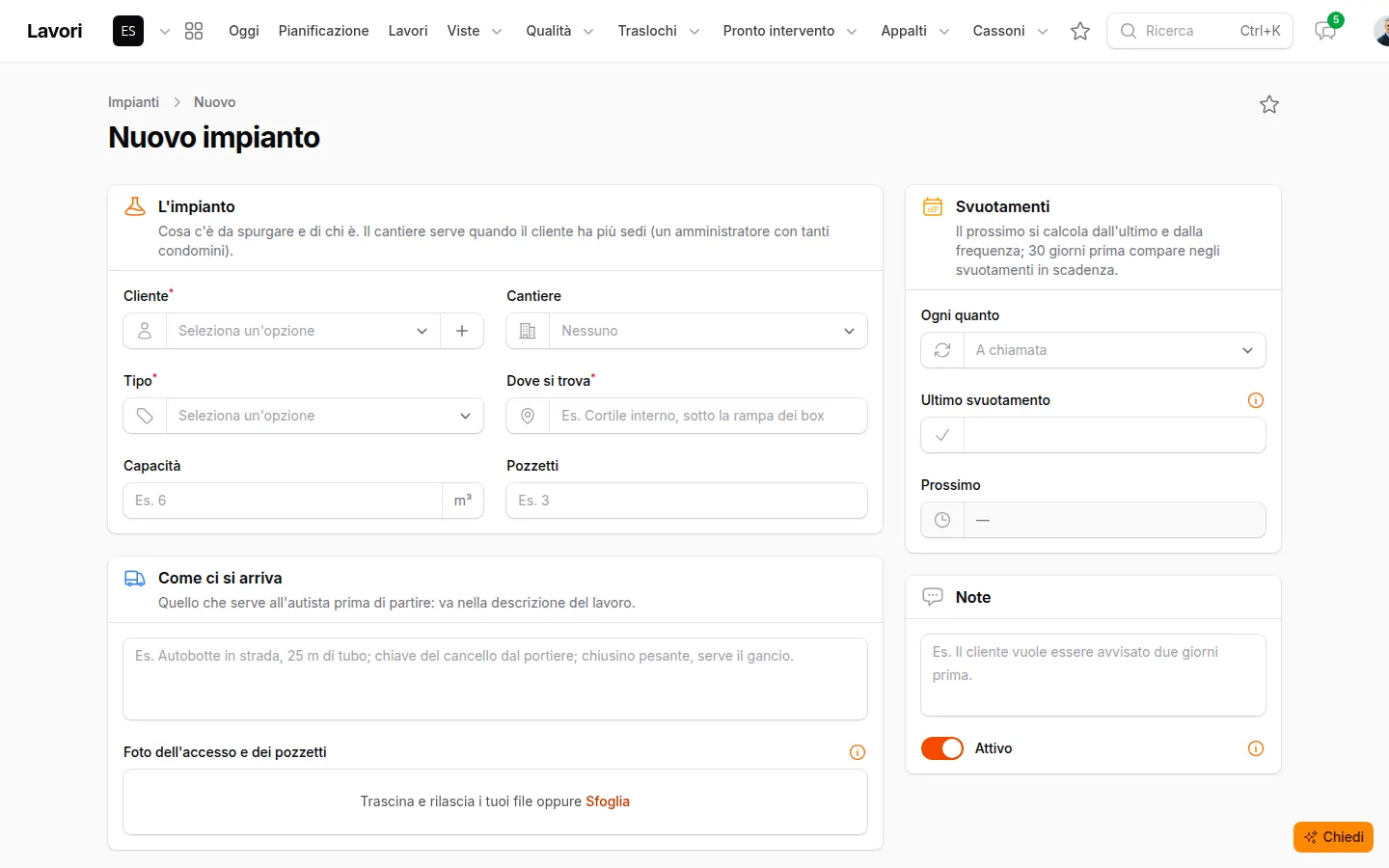1389x868 pixels.
Task: Click the person icon in the Cliente field
Action: pyautogui.click(x=145, y=331)
